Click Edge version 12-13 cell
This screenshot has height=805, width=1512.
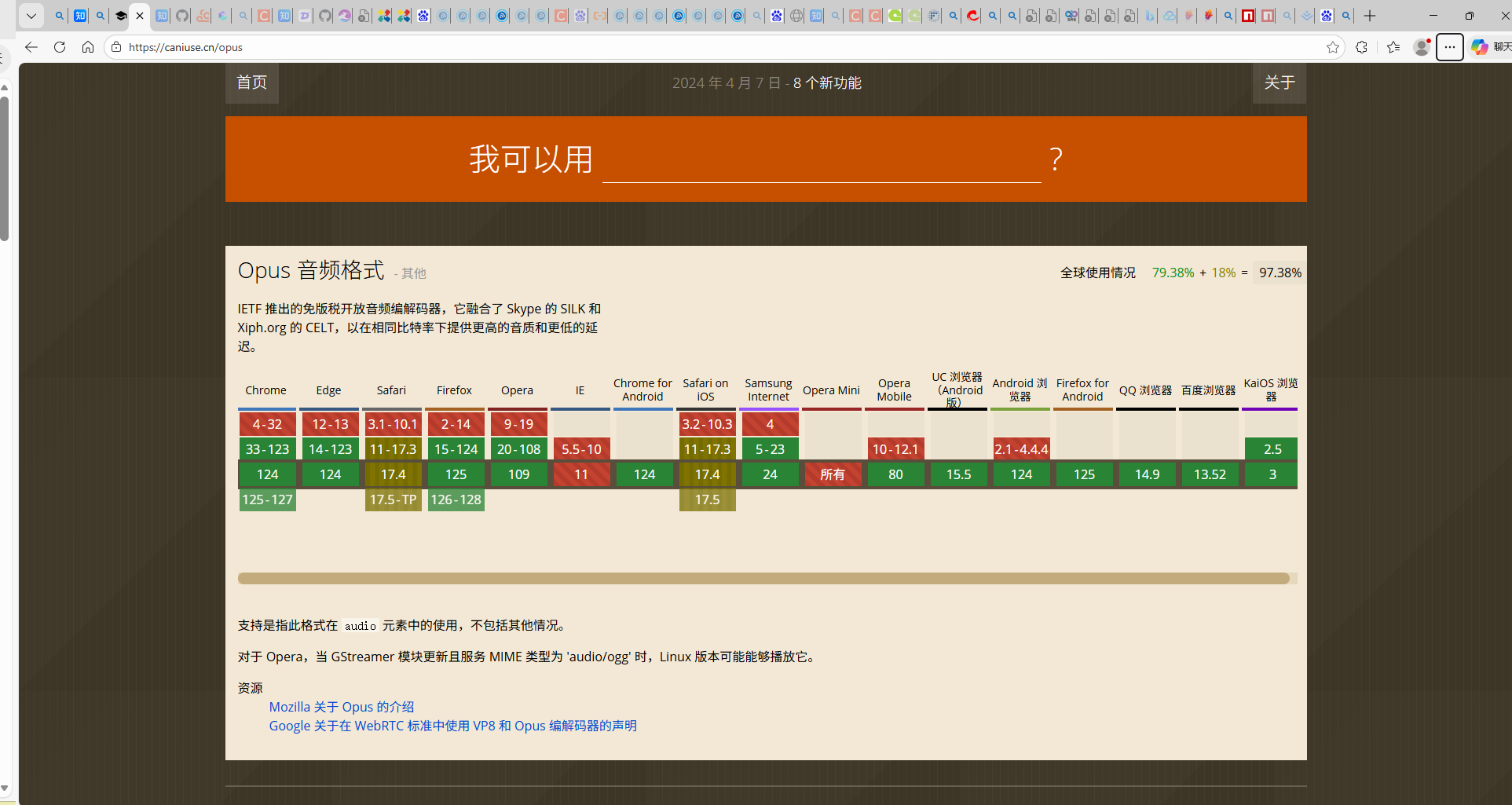(x=331, y=424)
